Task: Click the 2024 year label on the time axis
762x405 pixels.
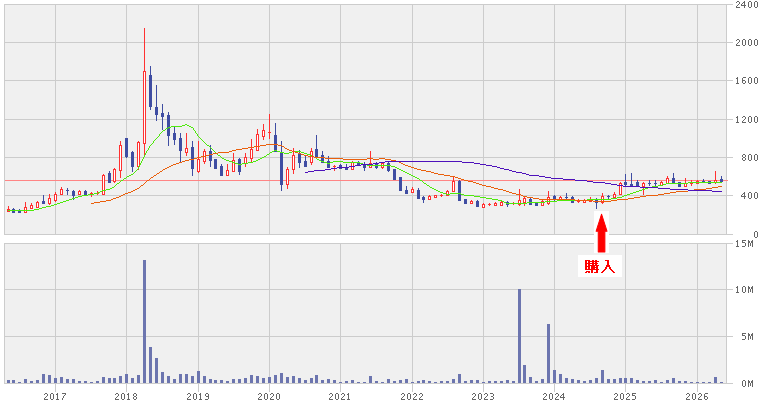Action: pyautogui.click(x=554, y=397)
